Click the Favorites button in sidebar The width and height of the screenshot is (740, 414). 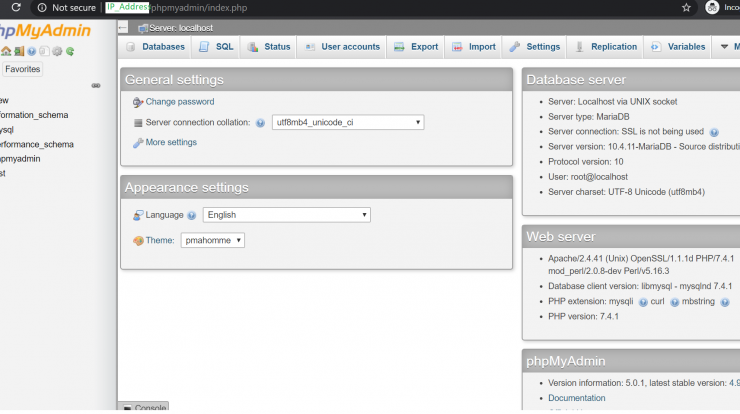[x=22, y=69]
